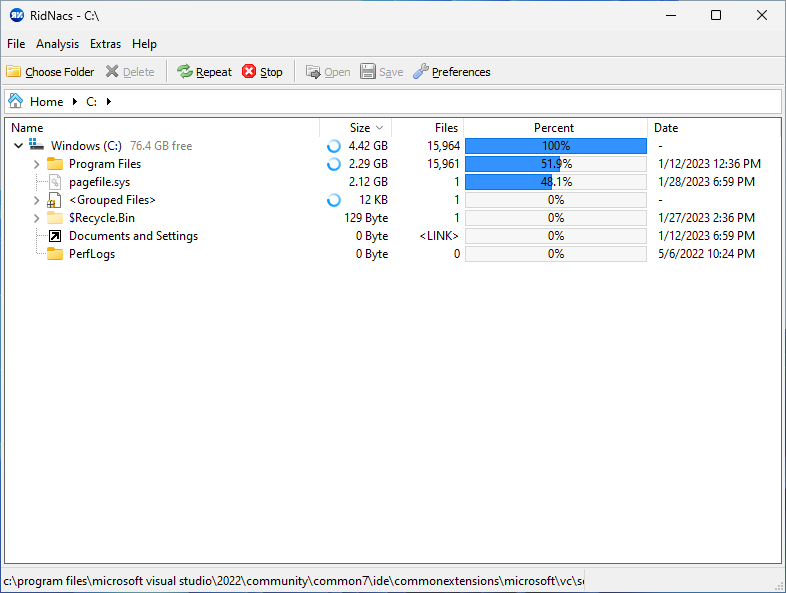
Task: Click the 76.4 GB free text
Action: 161,146
